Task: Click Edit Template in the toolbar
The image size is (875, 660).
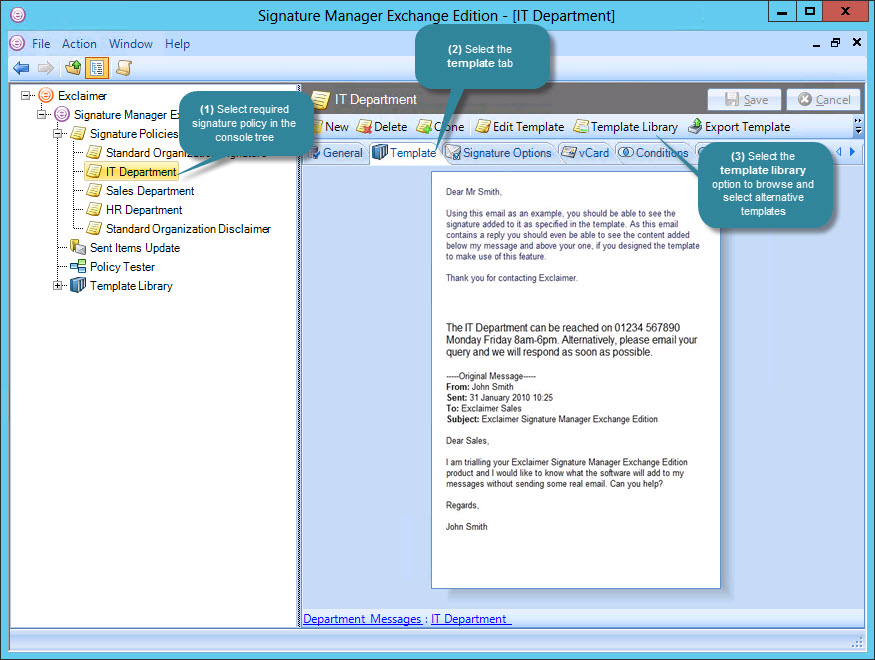Action: tap(520, 127)
